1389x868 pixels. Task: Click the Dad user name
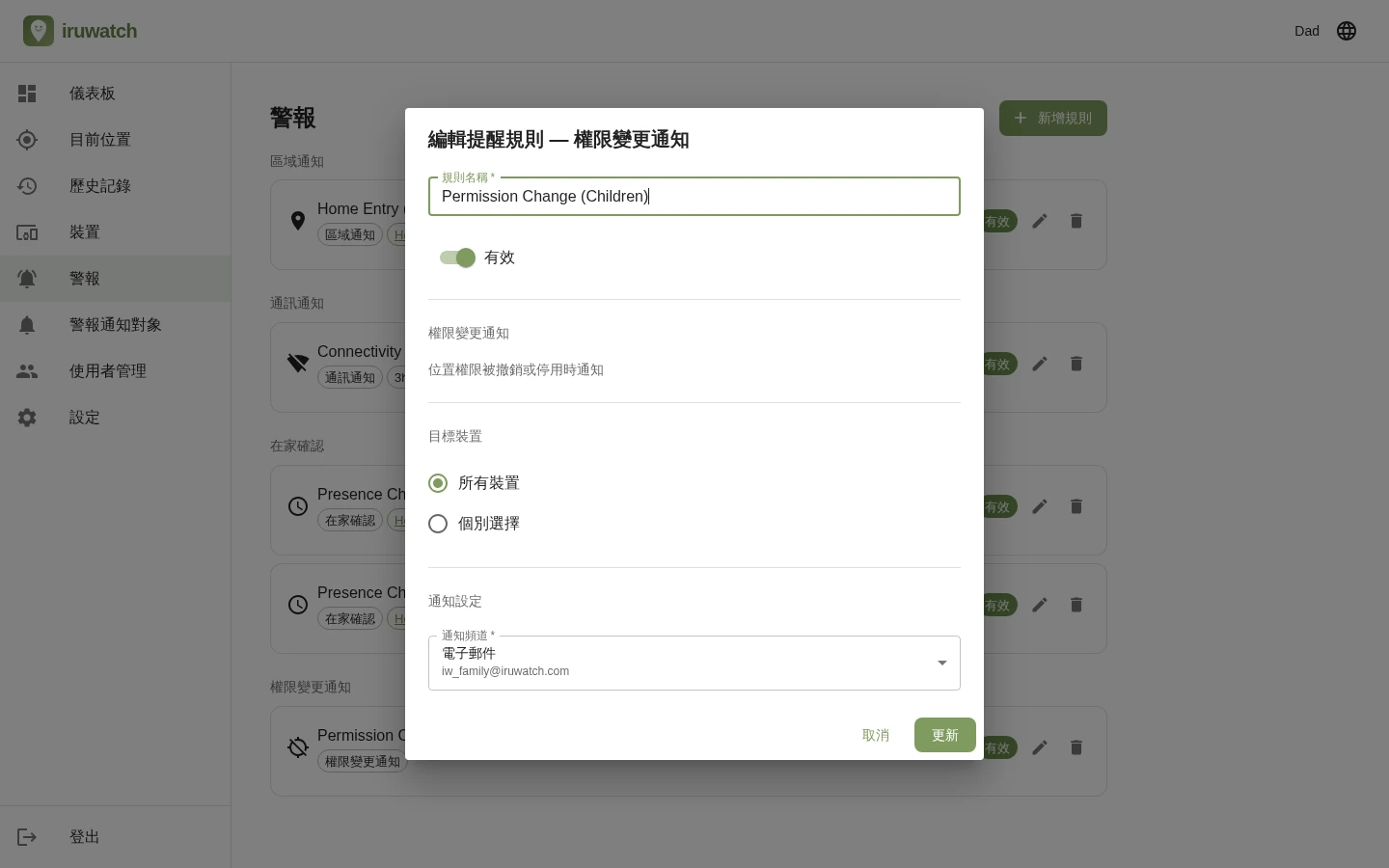tap(1307, 31)
